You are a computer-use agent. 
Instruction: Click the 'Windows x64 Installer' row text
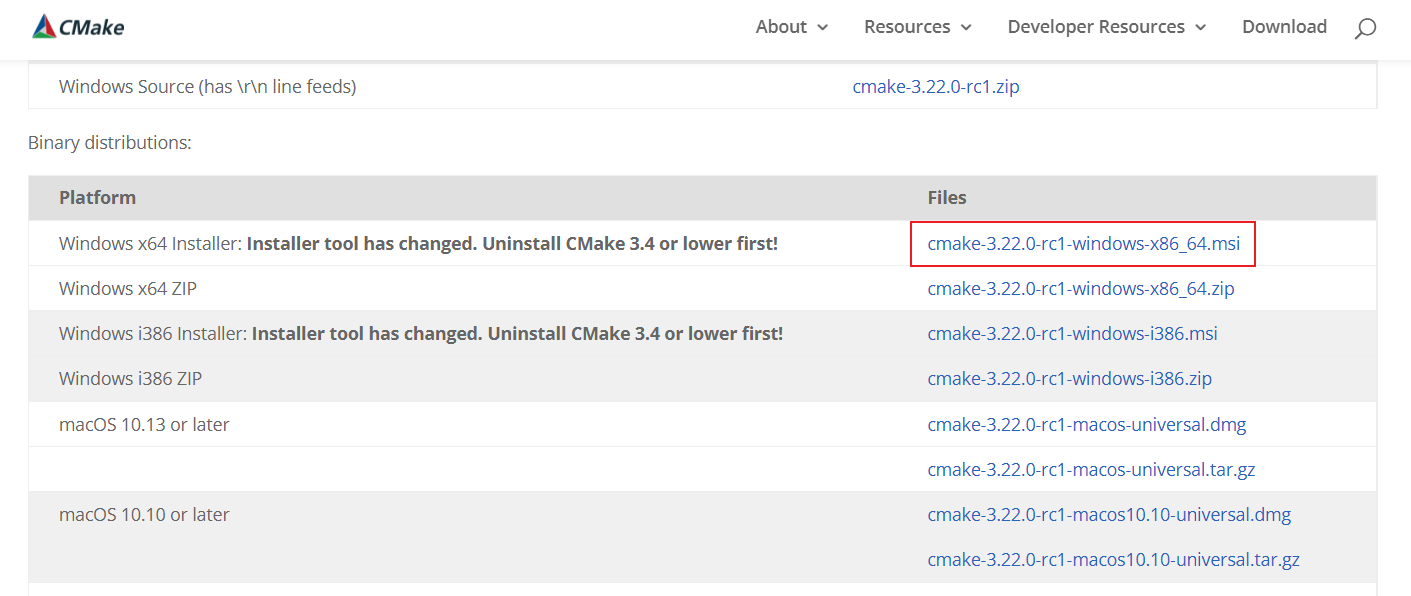click(x=418, y=243)
